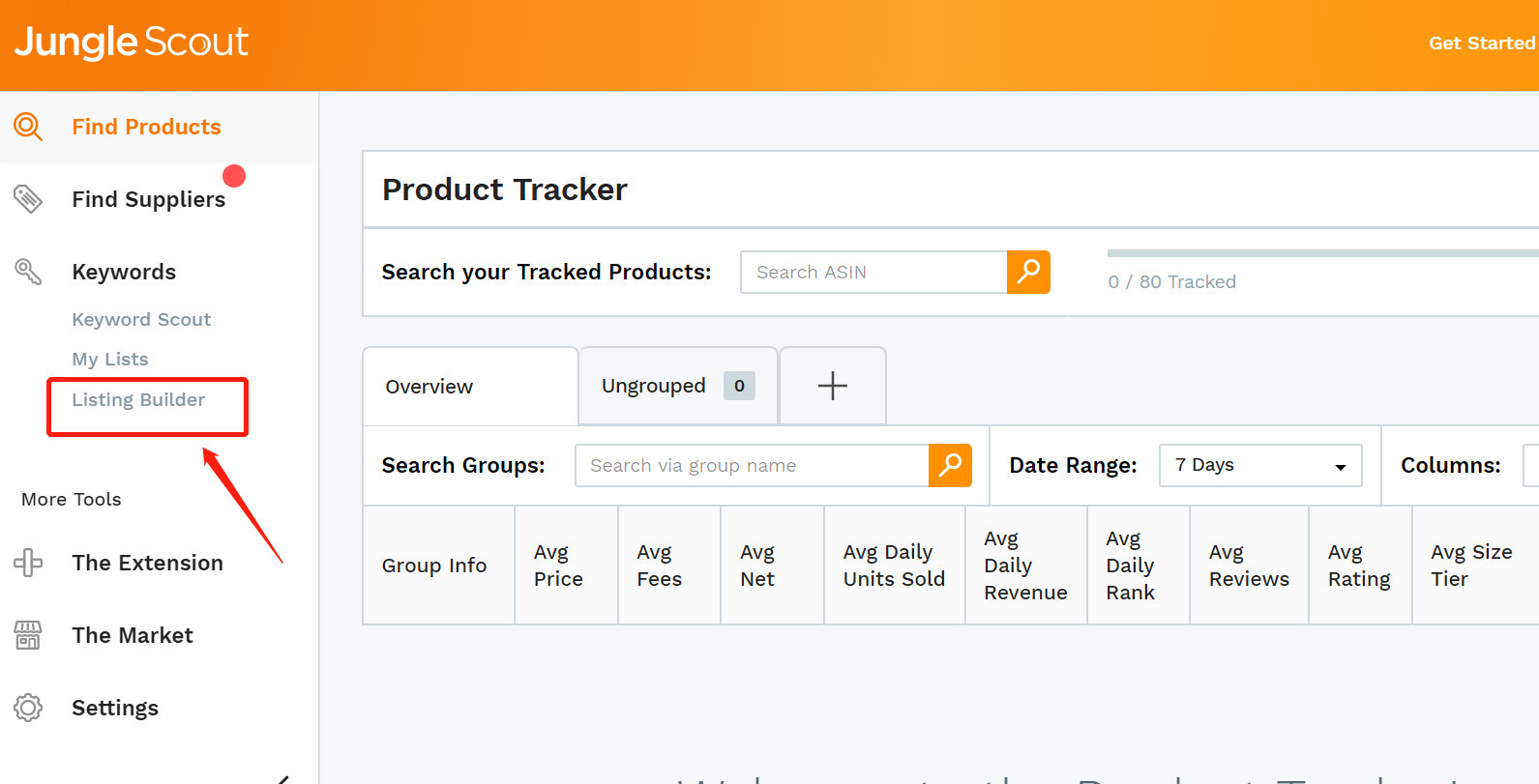Click The Extension plus-shaped icon

tap(28, 563)
